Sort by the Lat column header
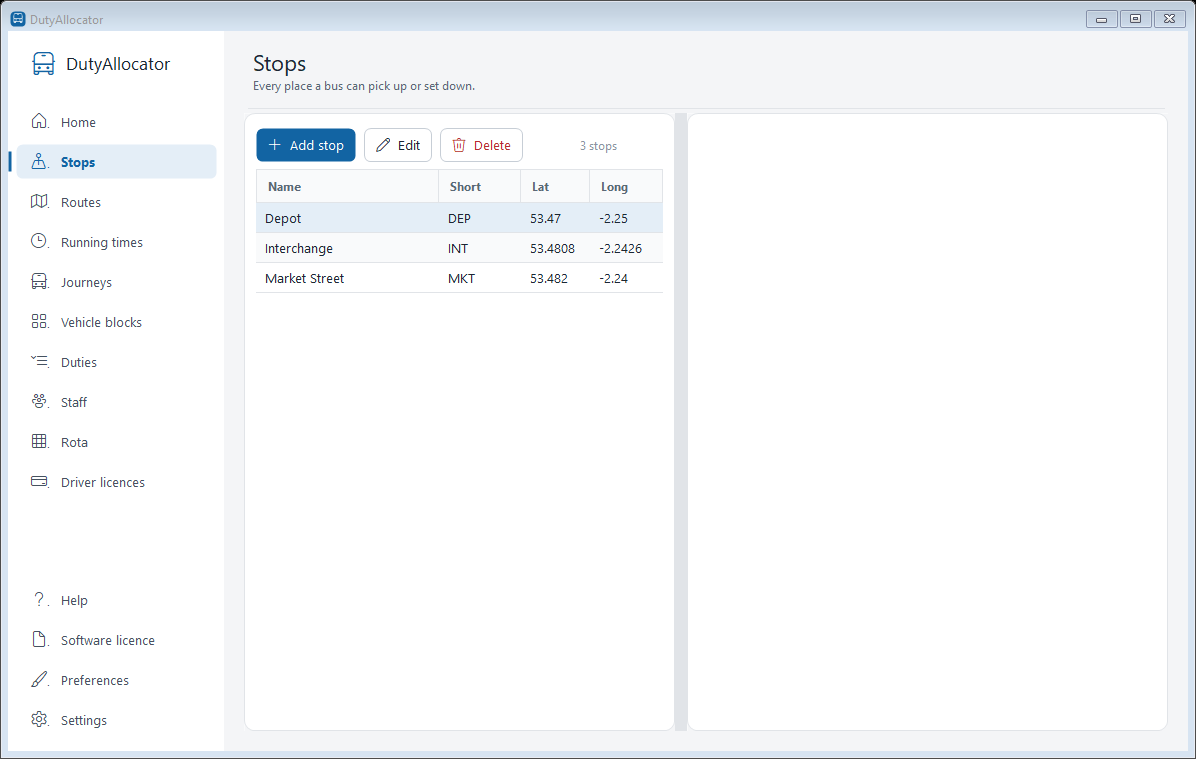 pos(555,186)
